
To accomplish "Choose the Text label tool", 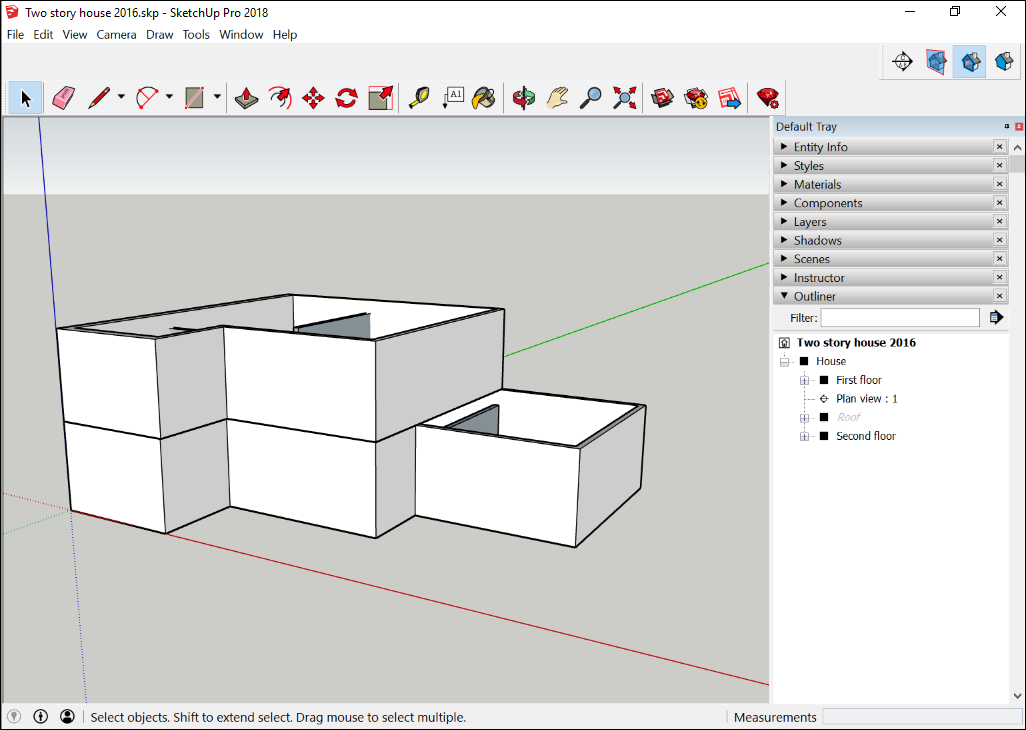I will point(453,98).
